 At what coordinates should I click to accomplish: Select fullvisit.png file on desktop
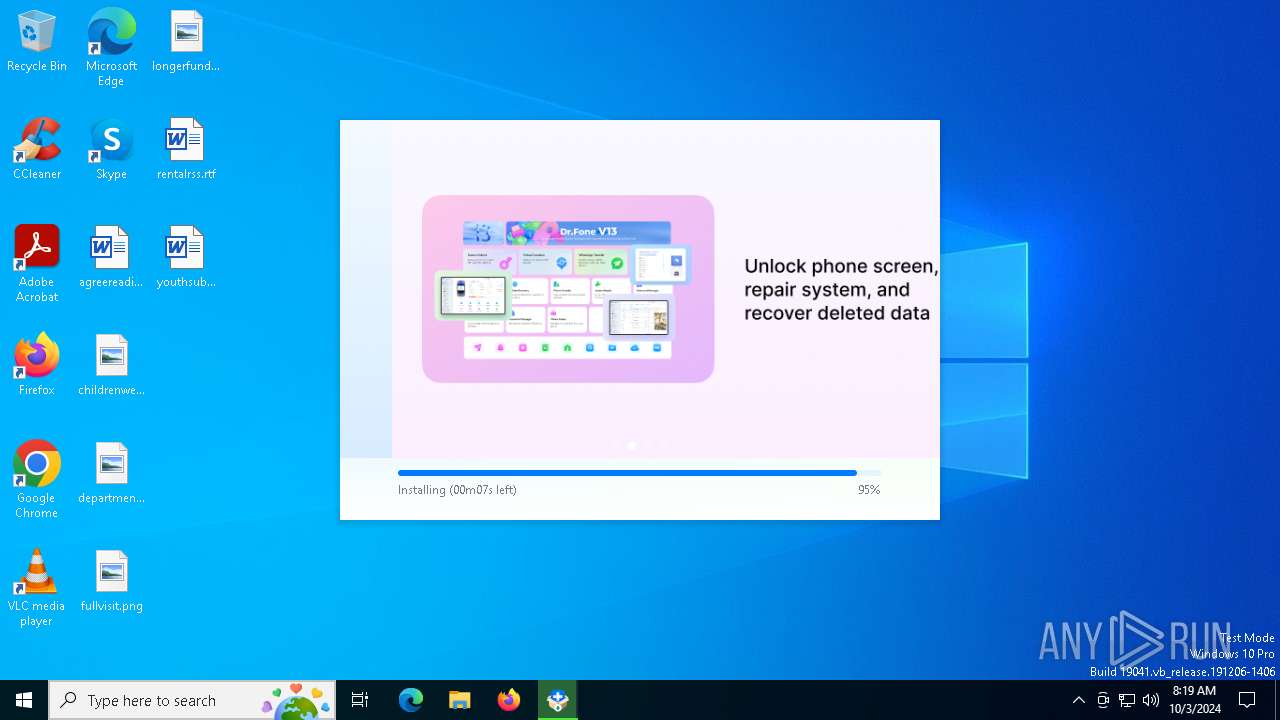(111, 582)
